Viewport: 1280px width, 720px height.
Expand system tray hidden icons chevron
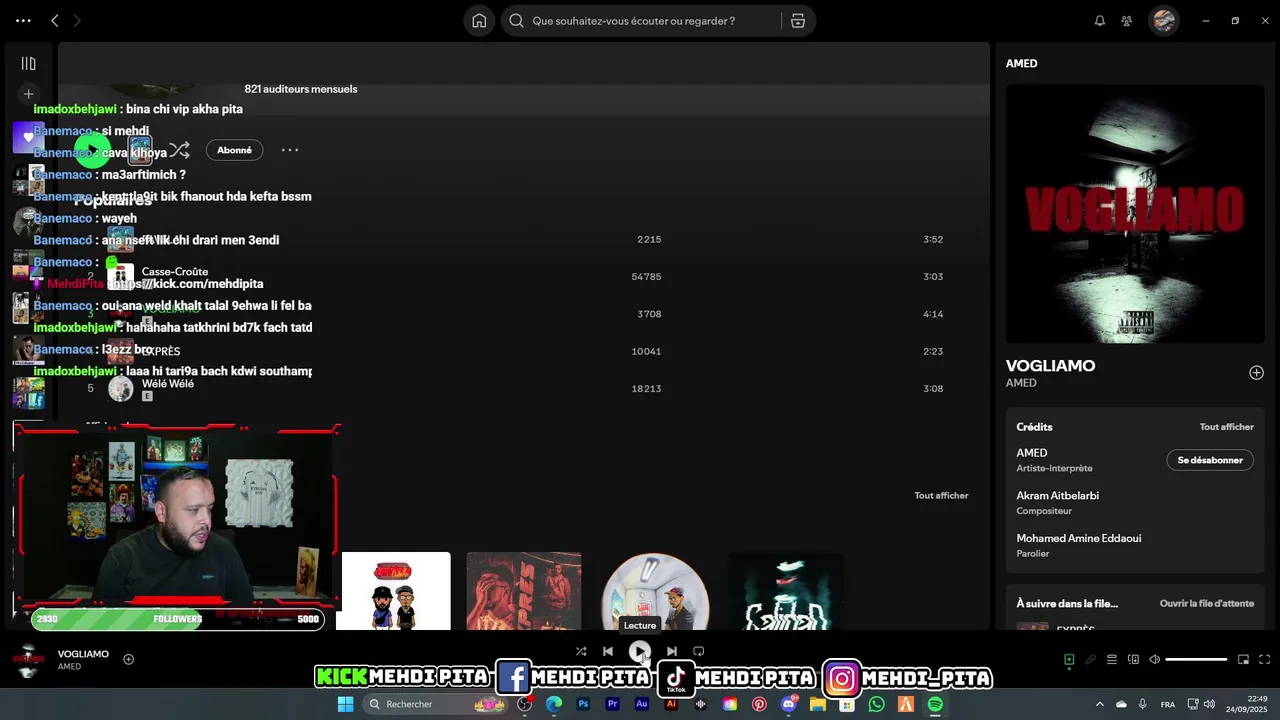click(1100, 704)
